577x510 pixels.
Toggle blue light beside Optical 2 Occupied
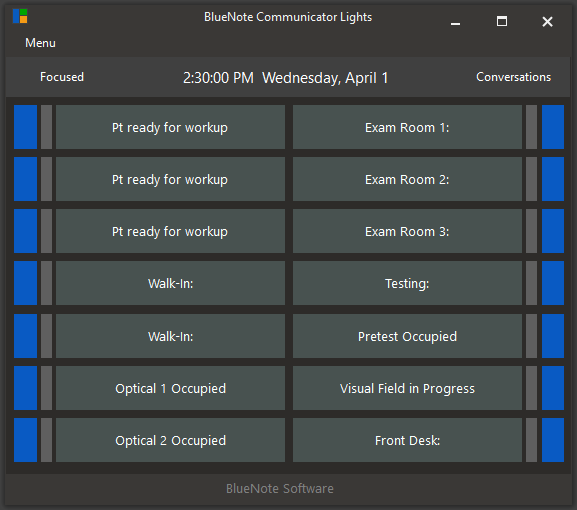pos(25,440)
